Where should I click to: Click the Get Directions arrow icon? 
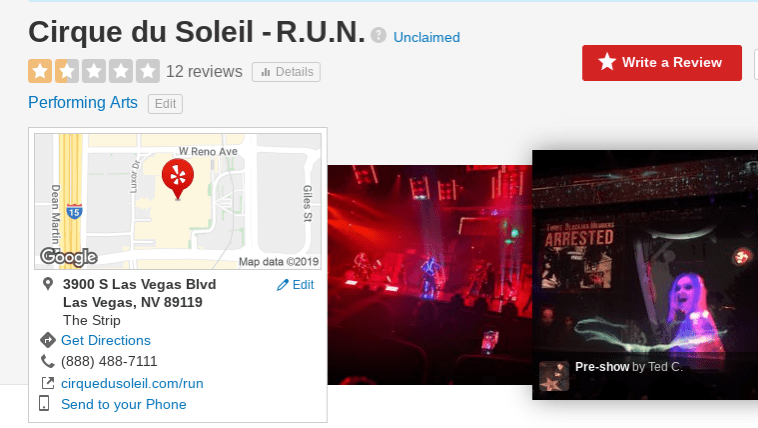point(47,340)
